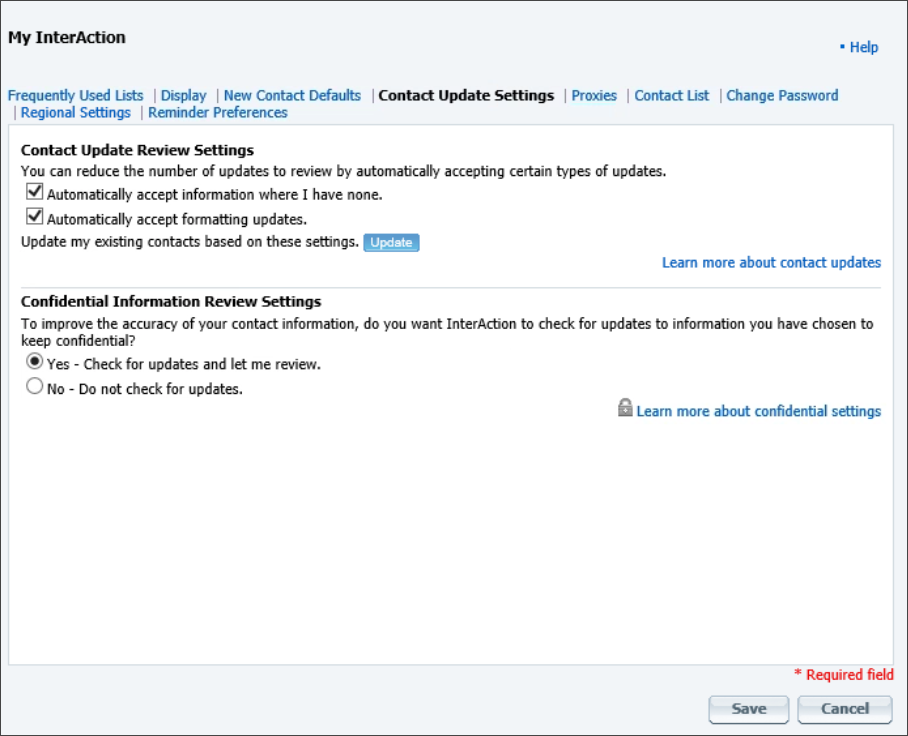Click the '* Required field' note
The width and height of the screenshot is (908, 736).
click(x=844, y=675)
